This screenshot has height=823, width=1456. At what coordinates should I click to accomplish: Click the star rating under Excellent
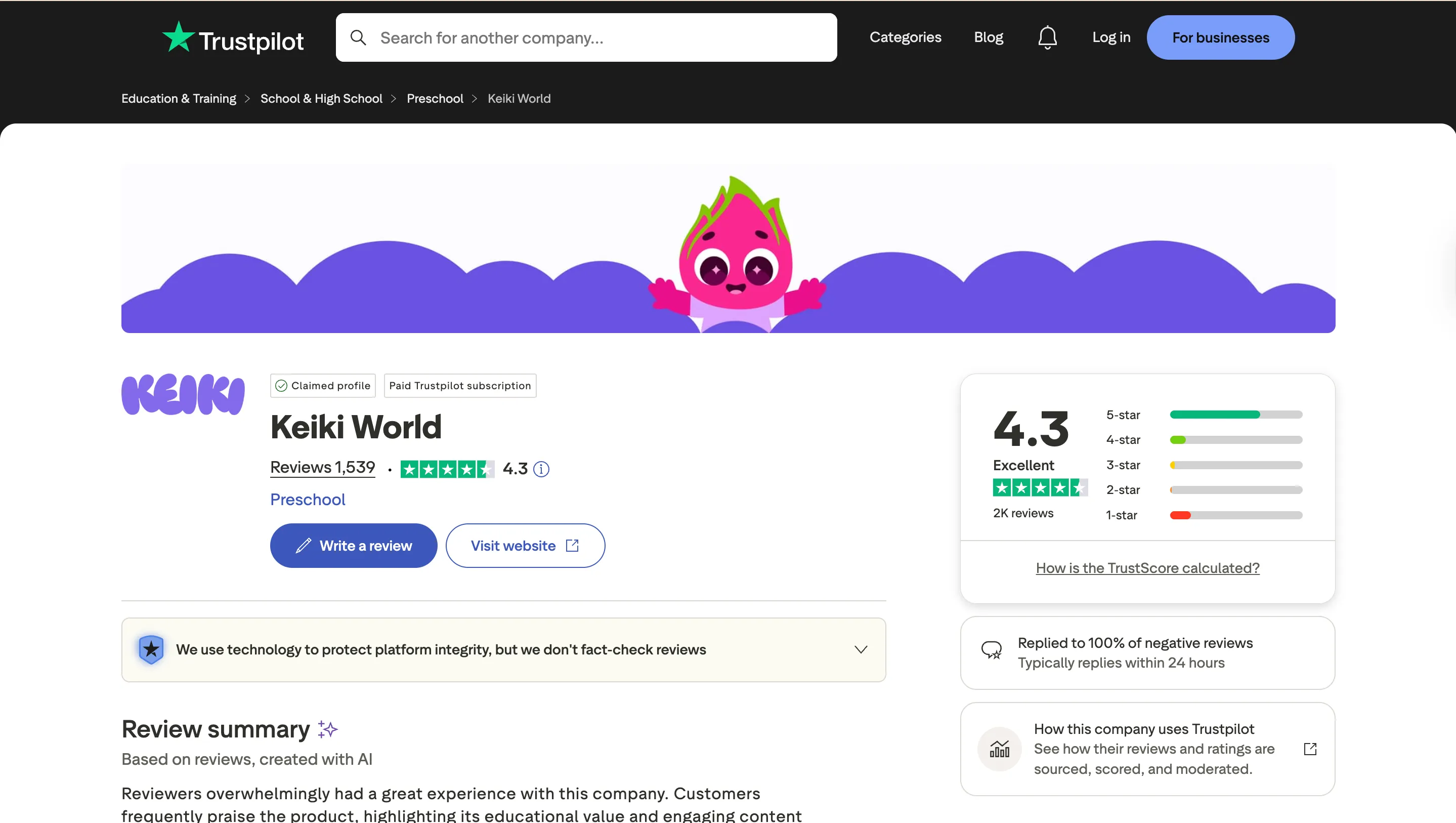click(1040, 487)
